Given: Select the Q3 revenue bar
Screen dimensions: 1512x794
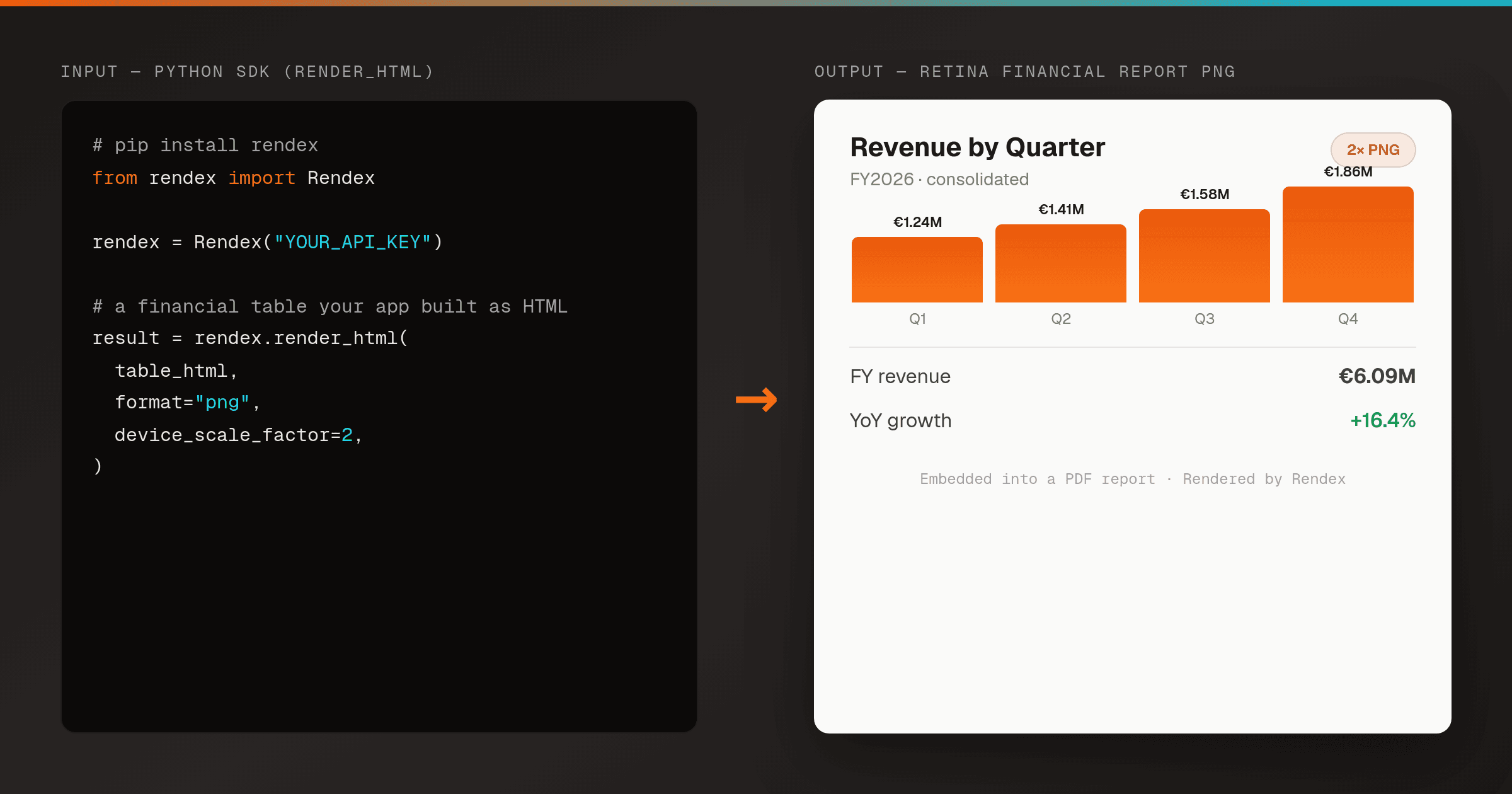Looking at the screenshot, I should tap(1205, 256).
